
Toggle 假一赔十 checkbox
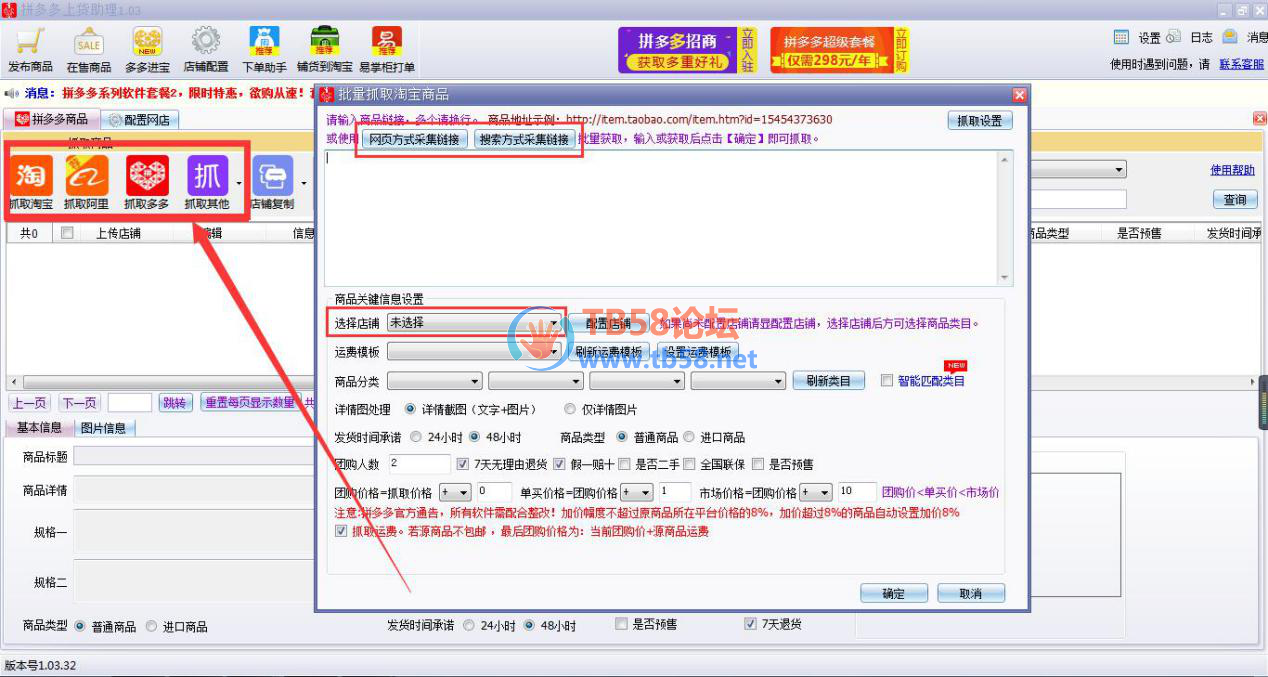[559, 464]
